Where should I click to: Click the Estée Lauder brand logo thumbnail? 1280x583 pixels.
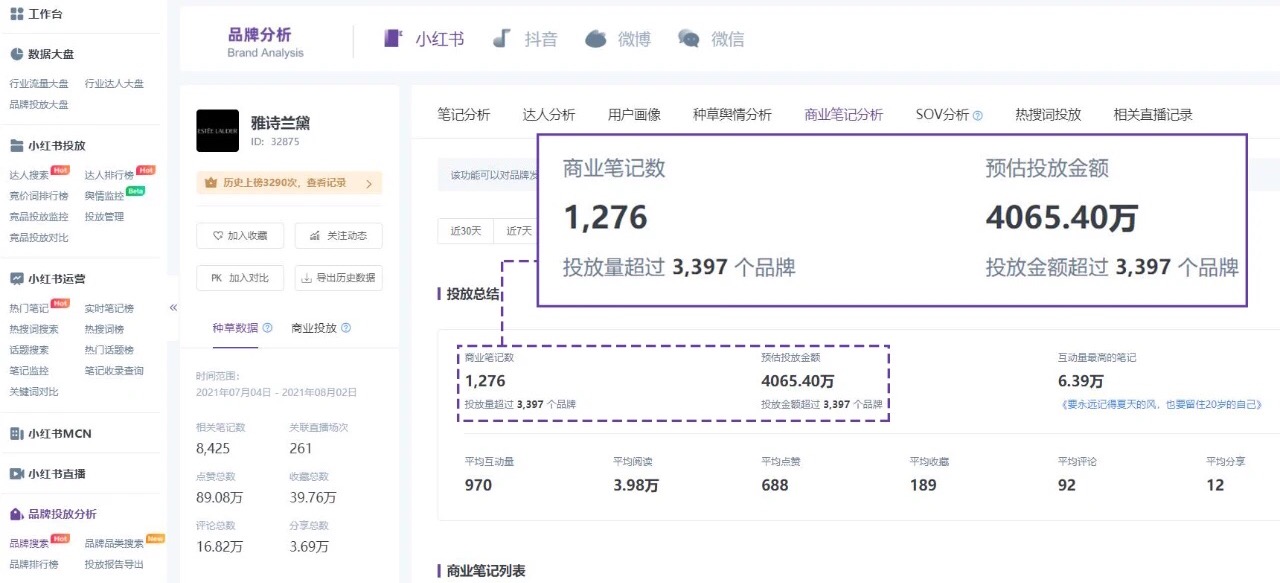pos(217,130)
